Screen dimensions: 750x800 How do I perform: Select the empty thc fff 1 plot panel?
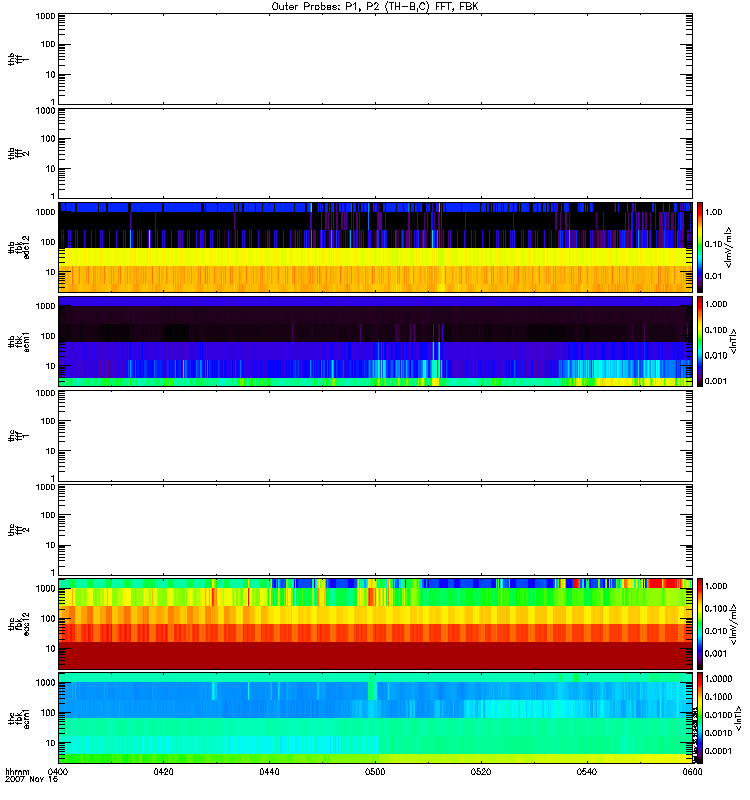pyautogui.click(x=375, y=436)
